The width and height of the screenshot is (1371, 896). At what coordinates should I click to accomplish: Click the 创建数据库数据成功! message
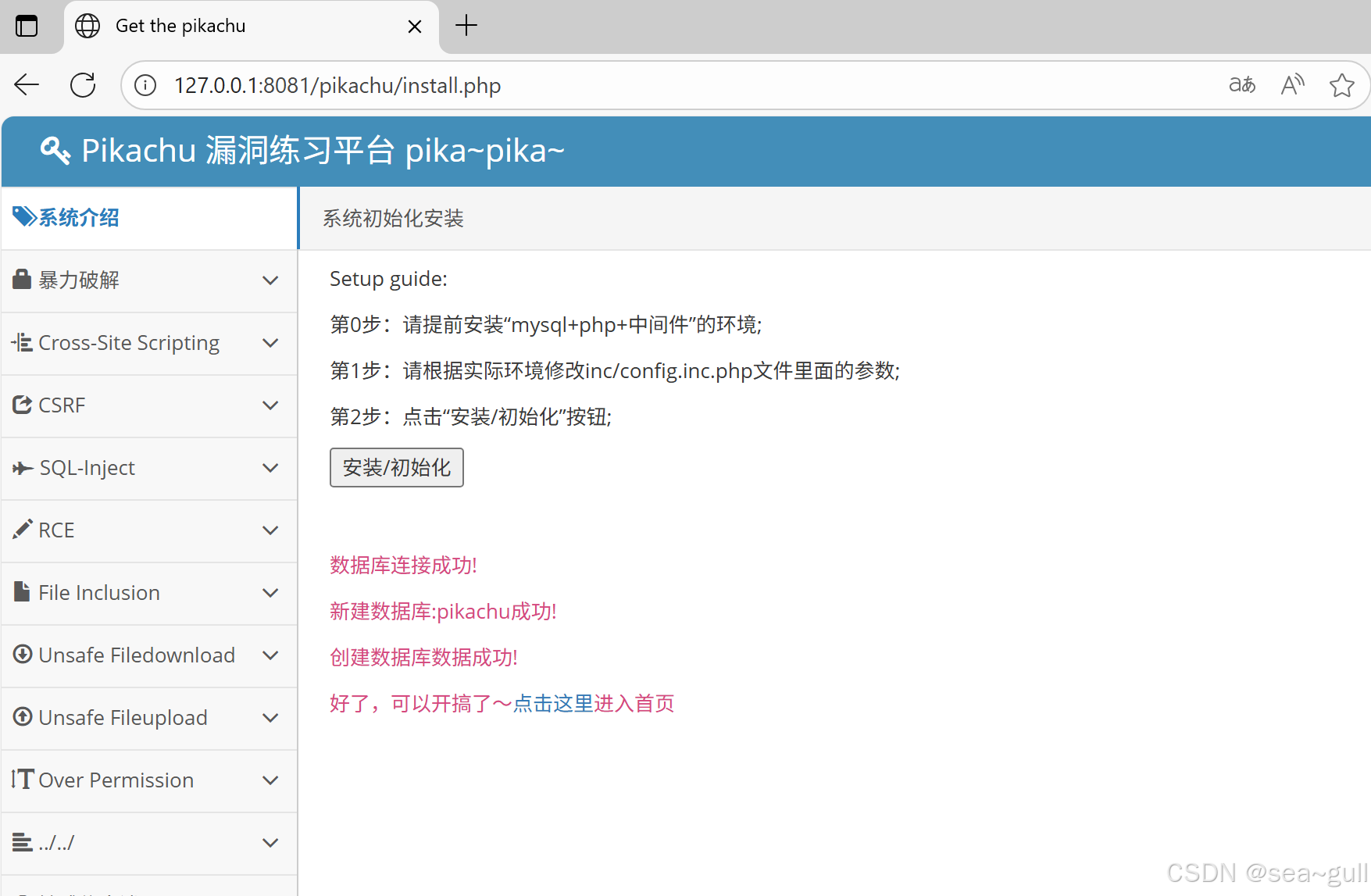point(423,657)
